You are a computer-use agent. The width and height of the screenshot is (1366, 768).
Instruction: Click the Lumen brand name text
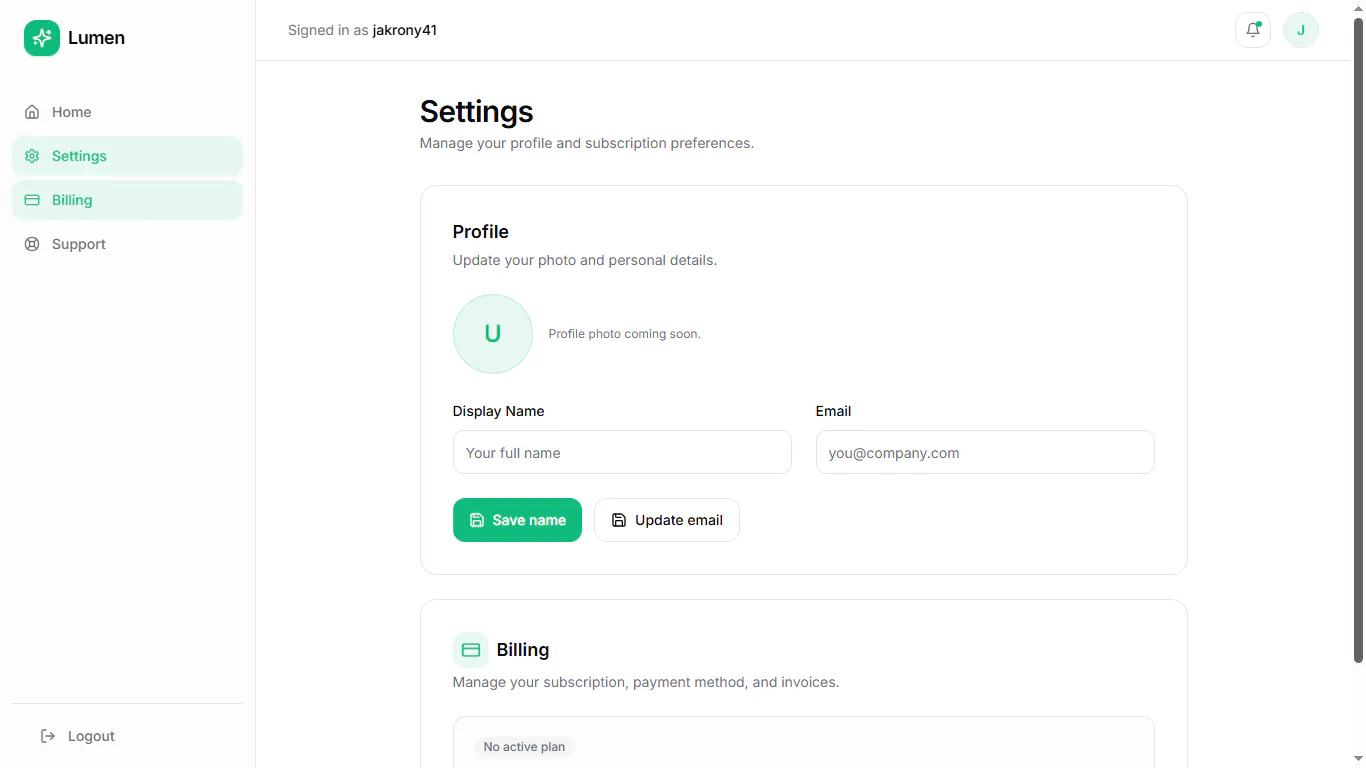click(97, 38)
